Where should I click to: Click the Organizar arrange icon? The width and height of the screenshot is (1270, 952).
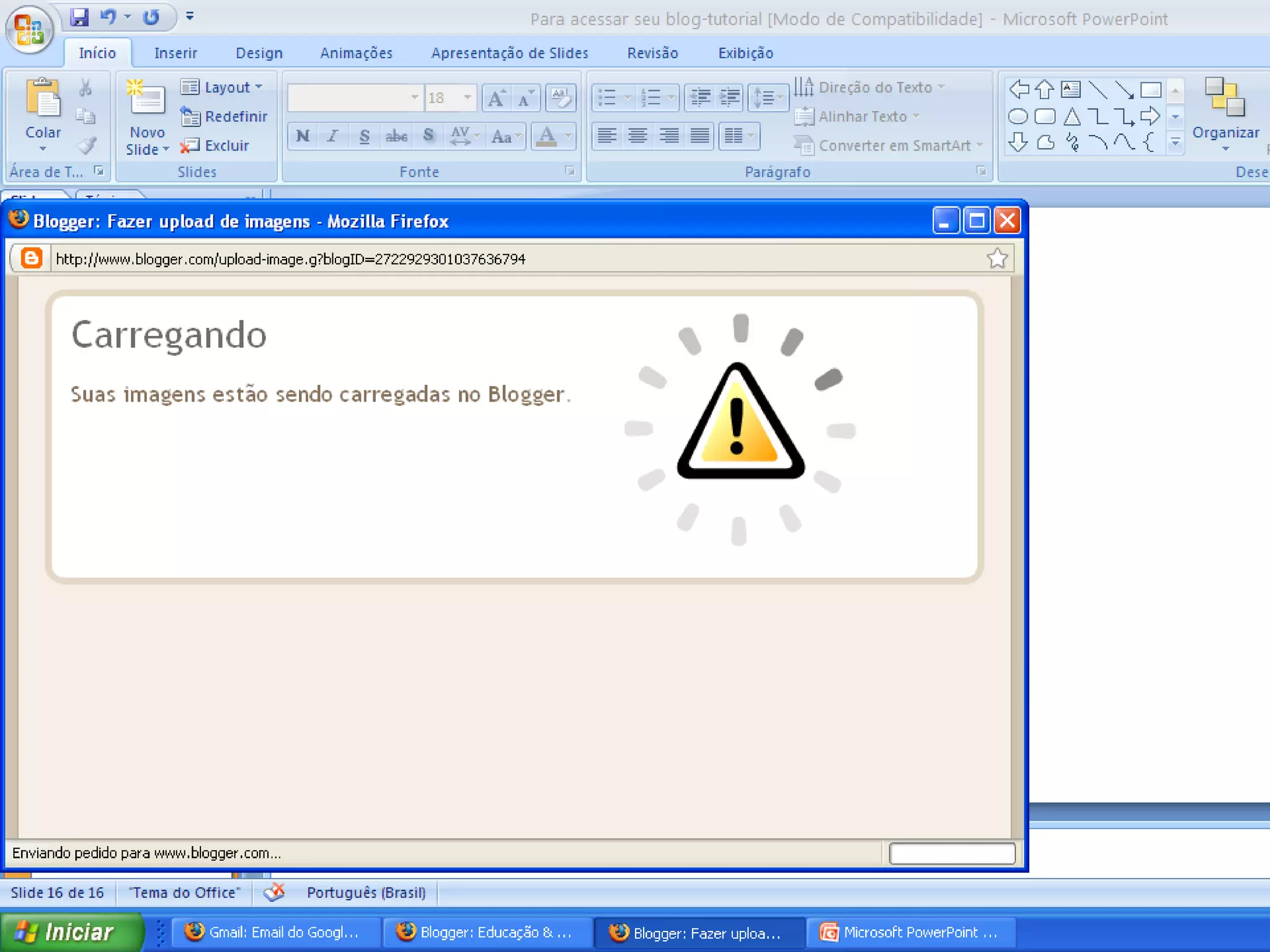tap(1225, 98)
